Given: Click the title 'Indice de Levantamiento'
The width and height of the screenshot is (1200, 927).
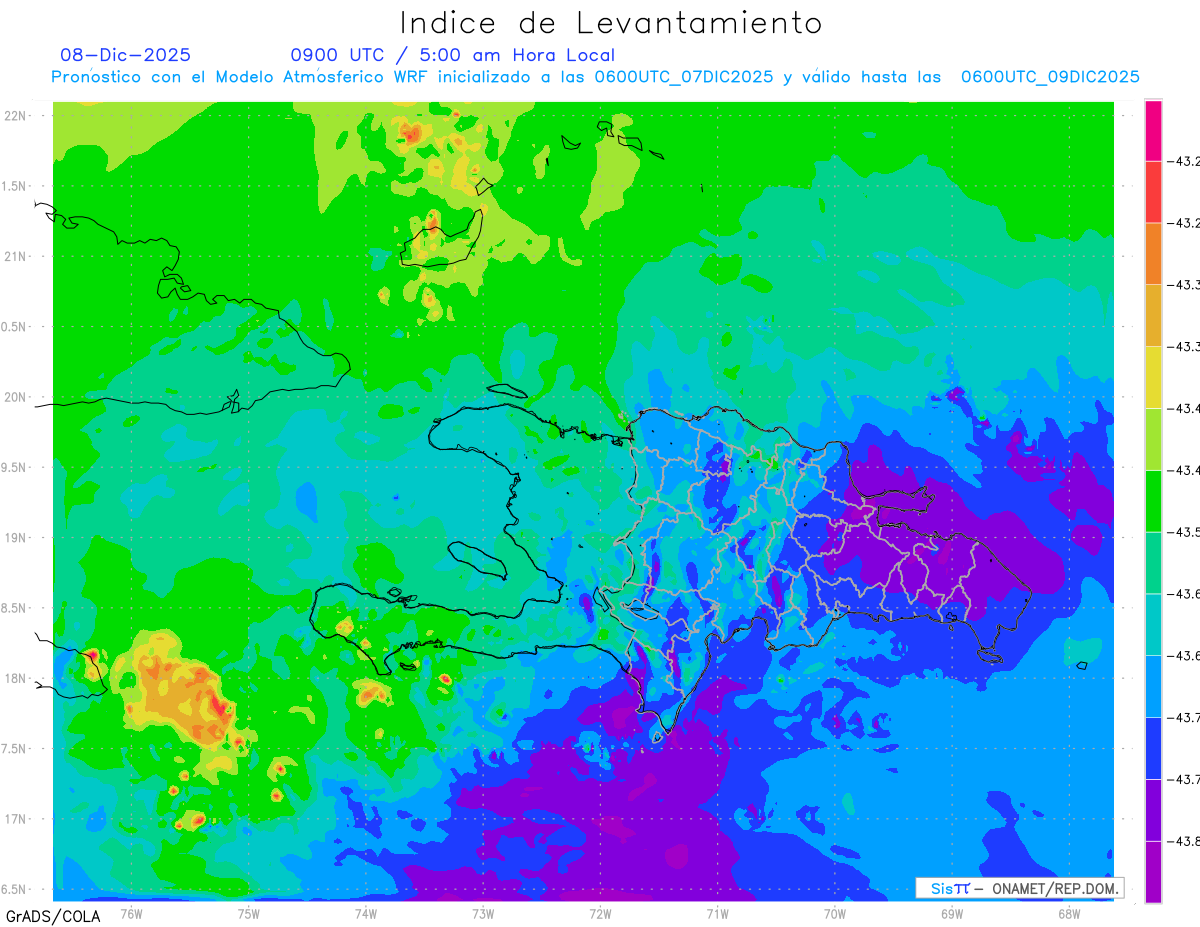Looking at the screenshot, I should click(610, 22).
